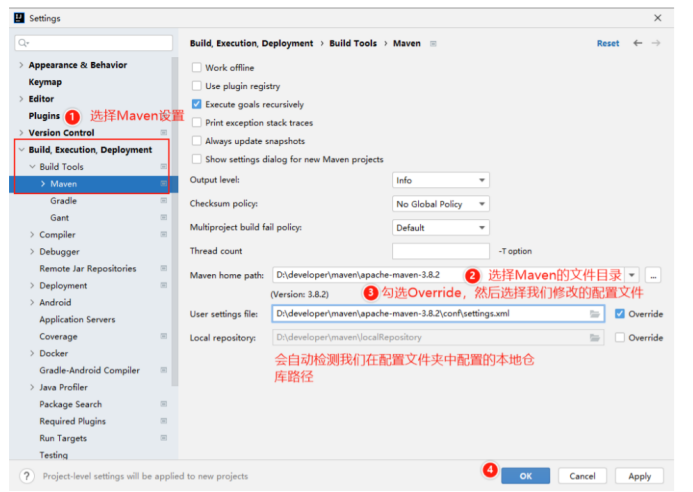Screen dimensions: 693x492
Task: Uncheck Execute goals recursively
Action: [197, 104]
